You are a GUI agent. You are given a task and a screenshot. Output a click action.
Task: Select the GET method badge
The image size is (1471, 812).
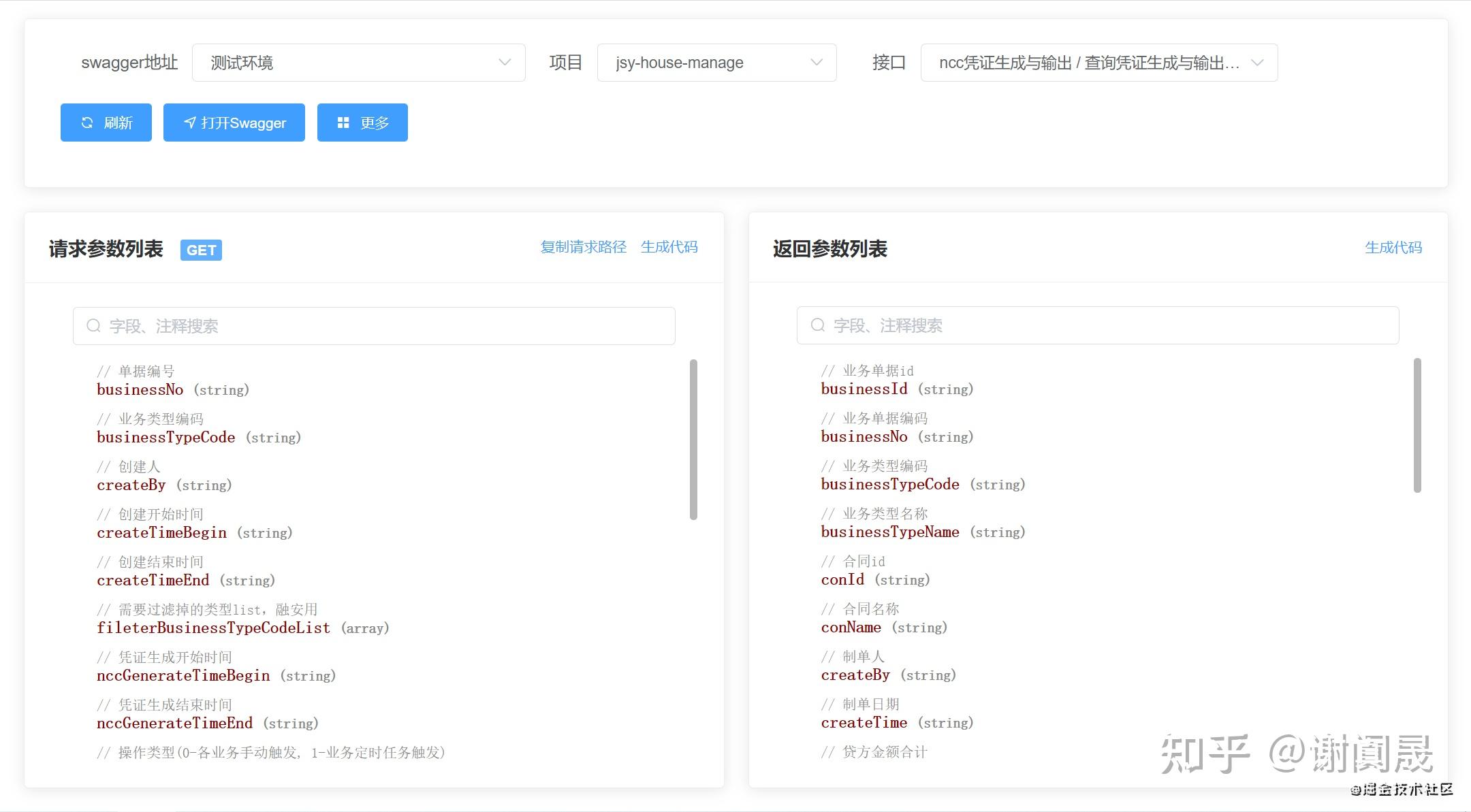tap(201, 250)
